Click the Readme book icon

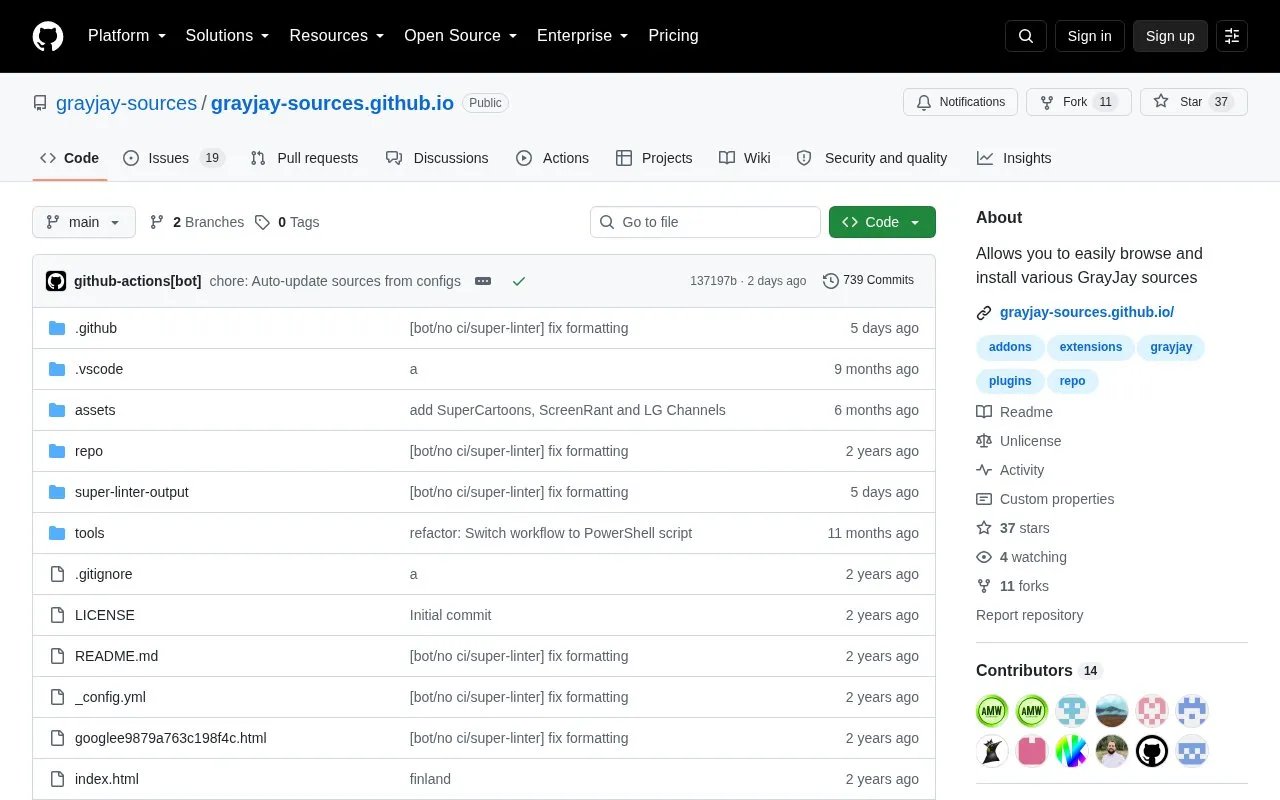pos(984,412)
